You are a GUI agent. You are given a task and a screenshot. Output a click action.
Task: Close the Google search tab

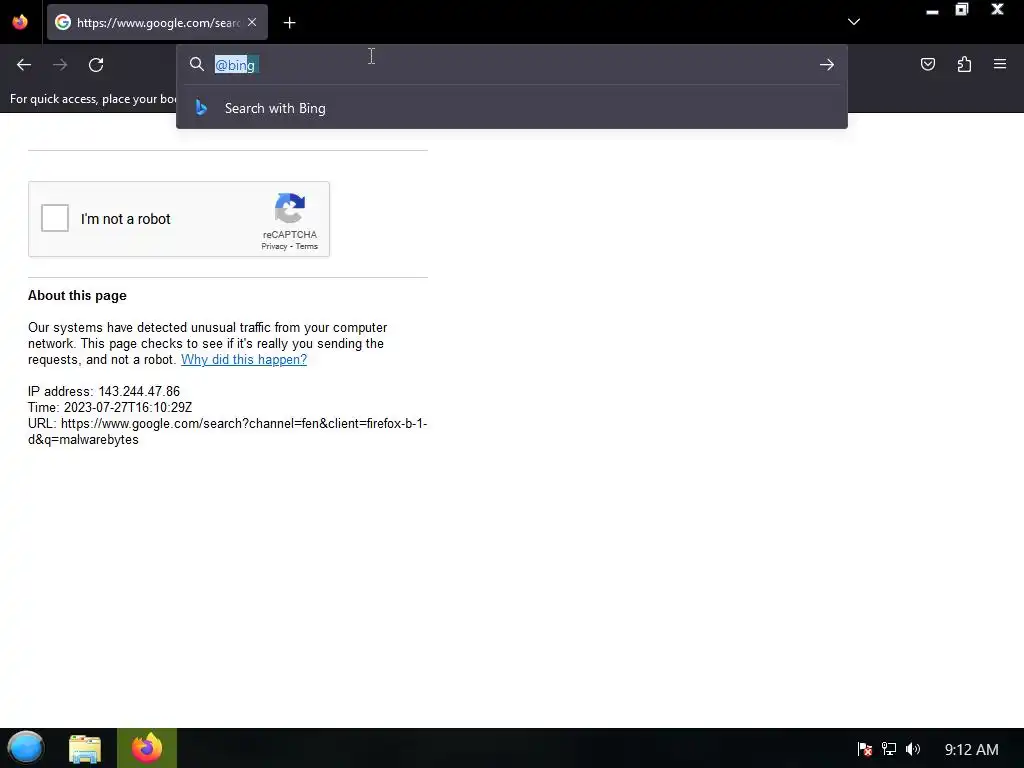(x=252, y=22)
